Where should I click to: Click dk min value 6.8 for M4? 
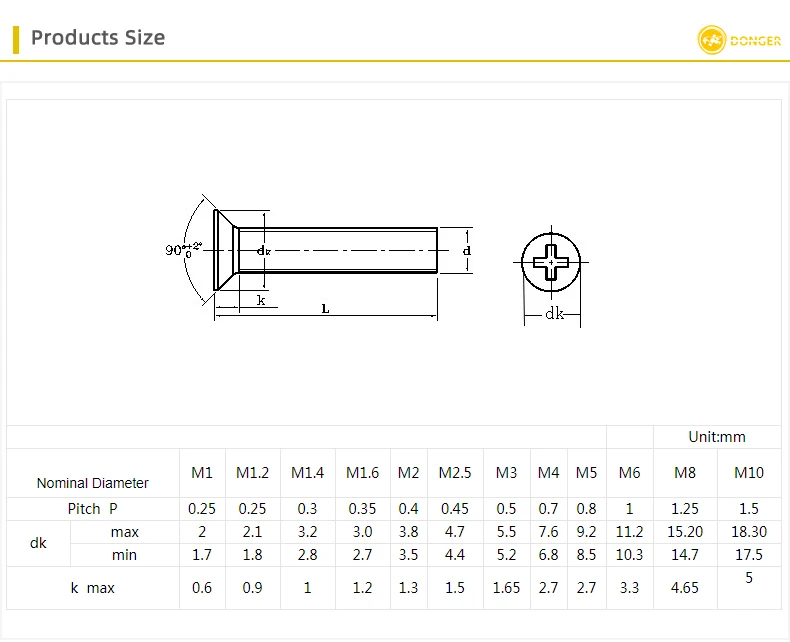coord(548,555)
